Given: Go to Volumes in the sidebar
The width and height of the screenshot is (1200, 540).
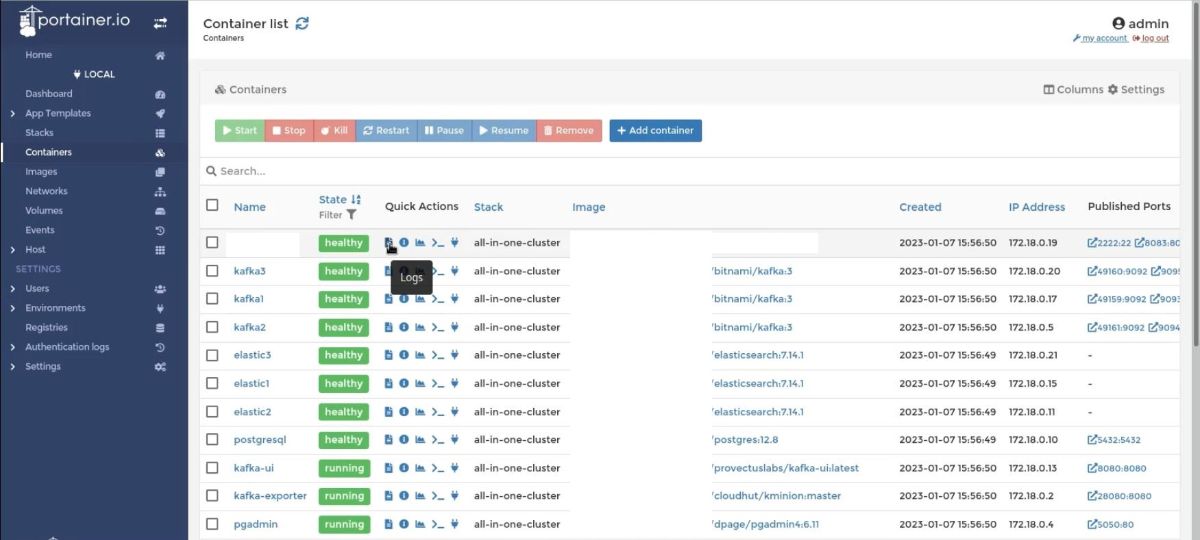Looking at the screenshot, I should point(44,211).
